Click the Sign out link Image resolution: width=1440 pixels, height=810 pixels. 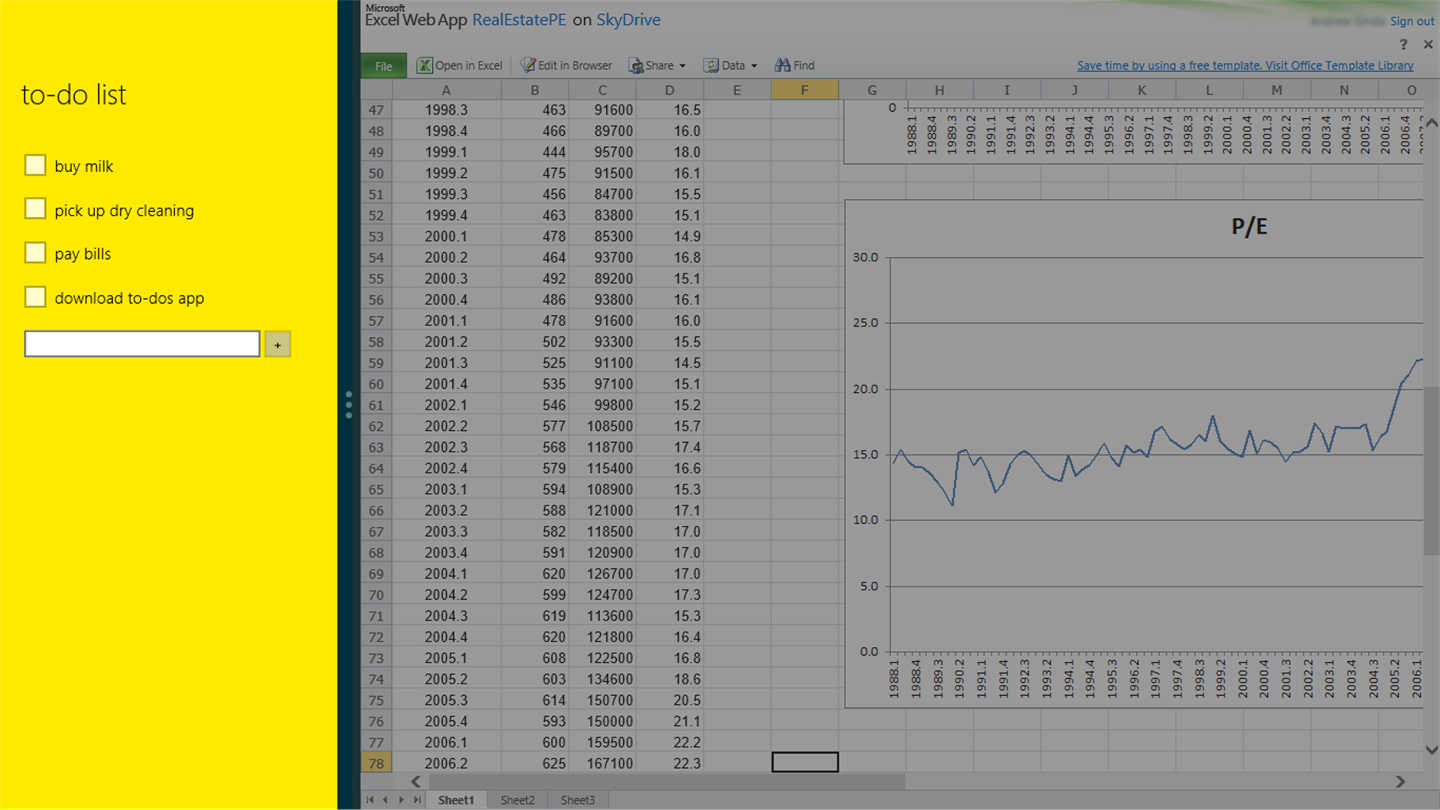click(1412, 21)
